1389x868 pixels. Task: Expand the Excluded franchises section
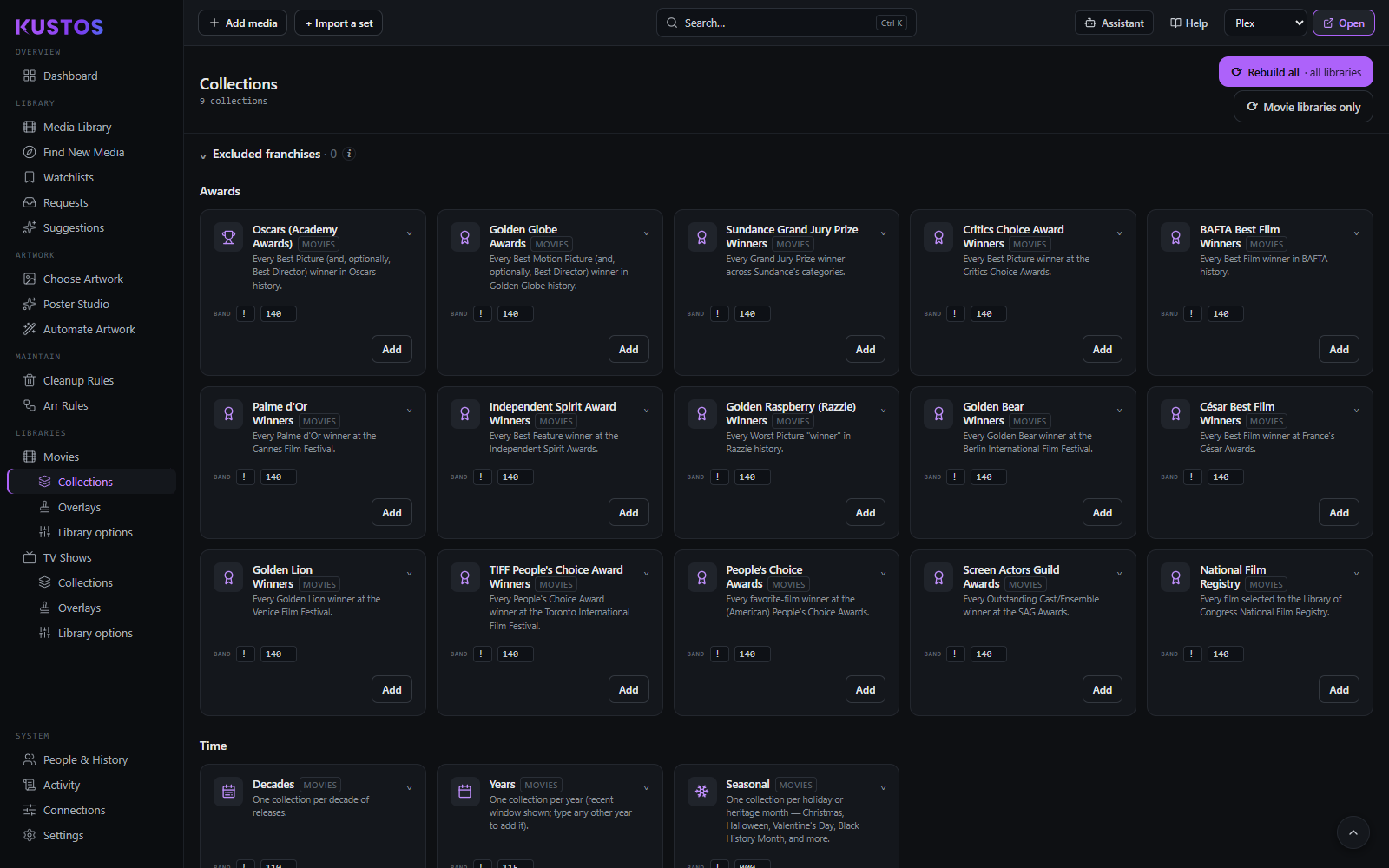click(203, 155)
